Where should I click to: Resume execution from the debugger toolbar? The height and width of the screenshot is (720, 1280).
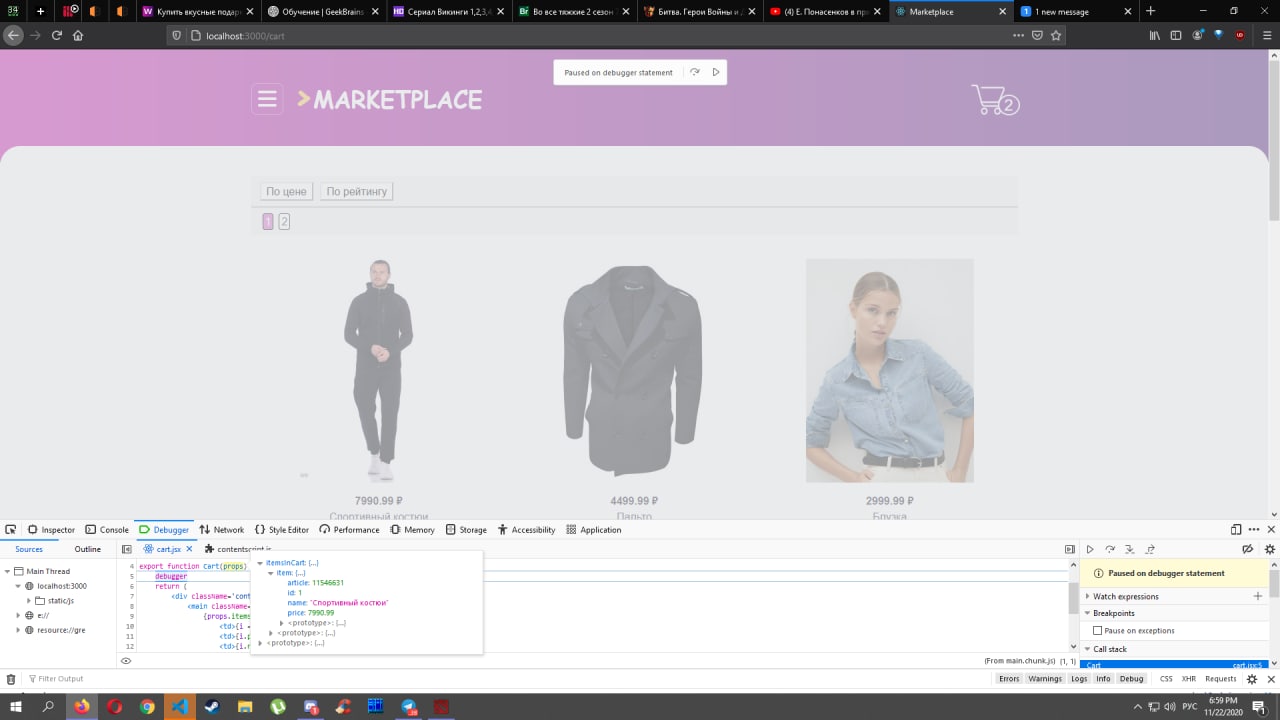(x=1090, y=549)
